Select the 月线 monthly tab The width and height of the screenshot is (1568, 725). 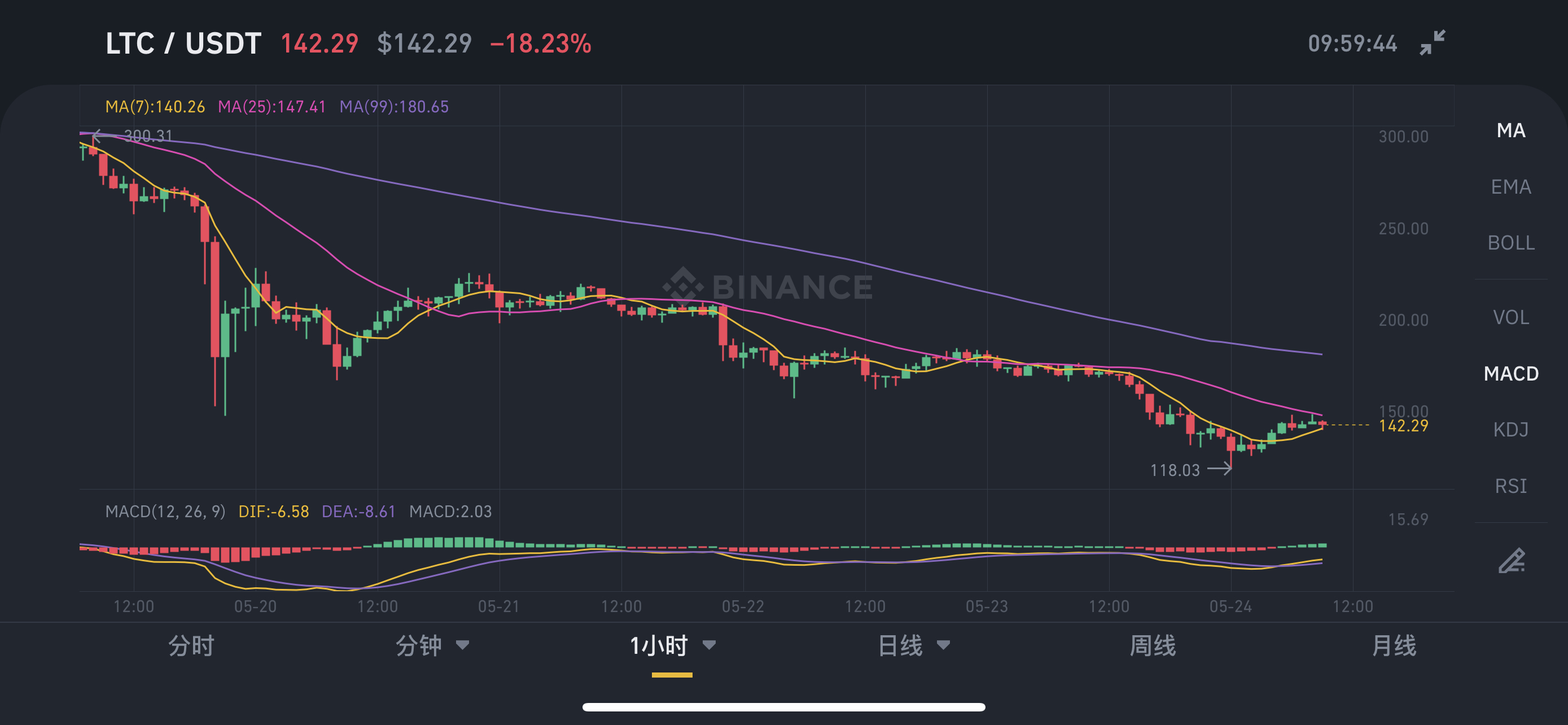(x=1394, y=645)
